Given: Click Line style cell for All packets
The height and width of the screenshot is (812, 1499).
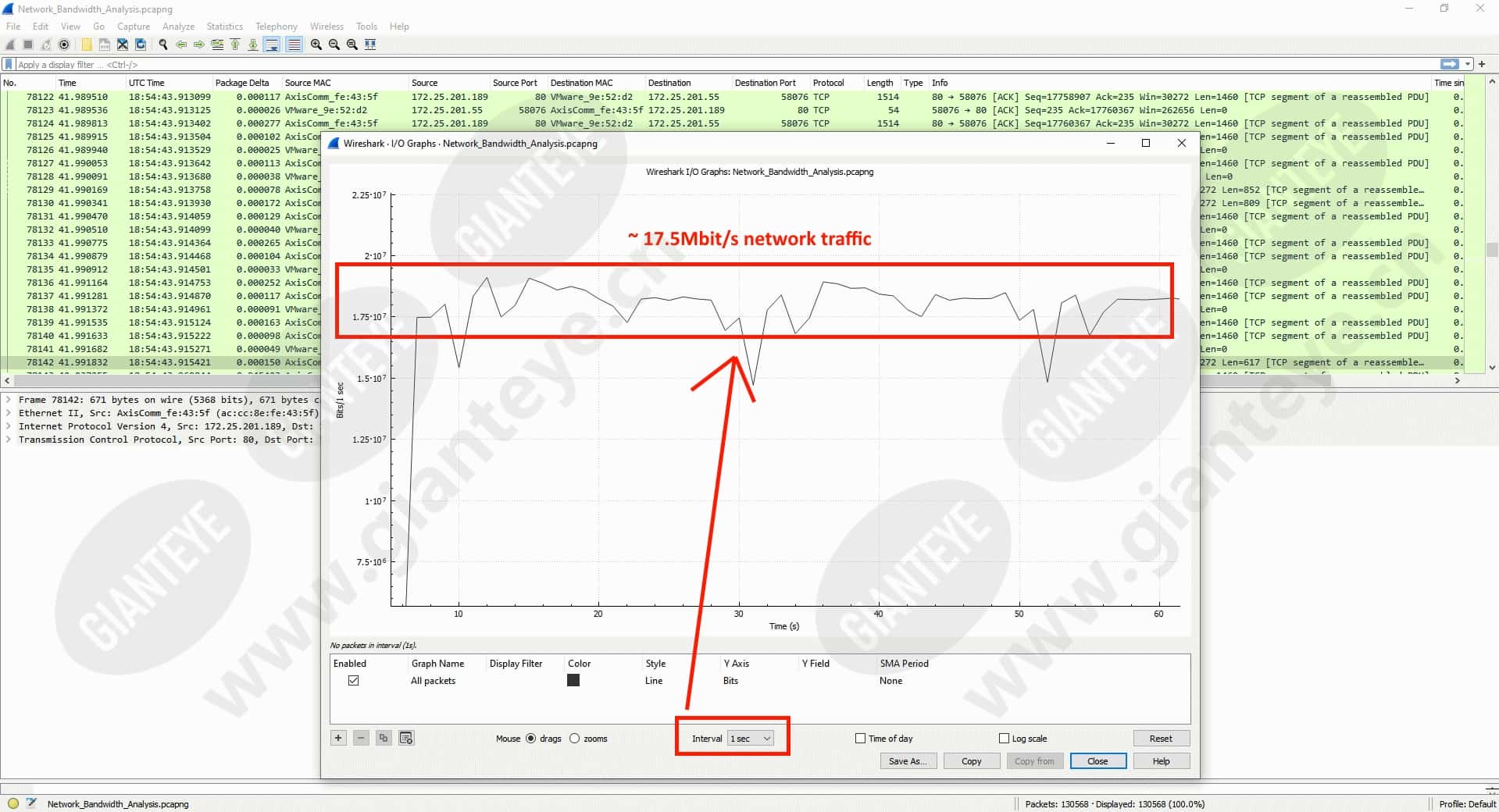Looking at the screenshot, I should (x=654, y=681).
